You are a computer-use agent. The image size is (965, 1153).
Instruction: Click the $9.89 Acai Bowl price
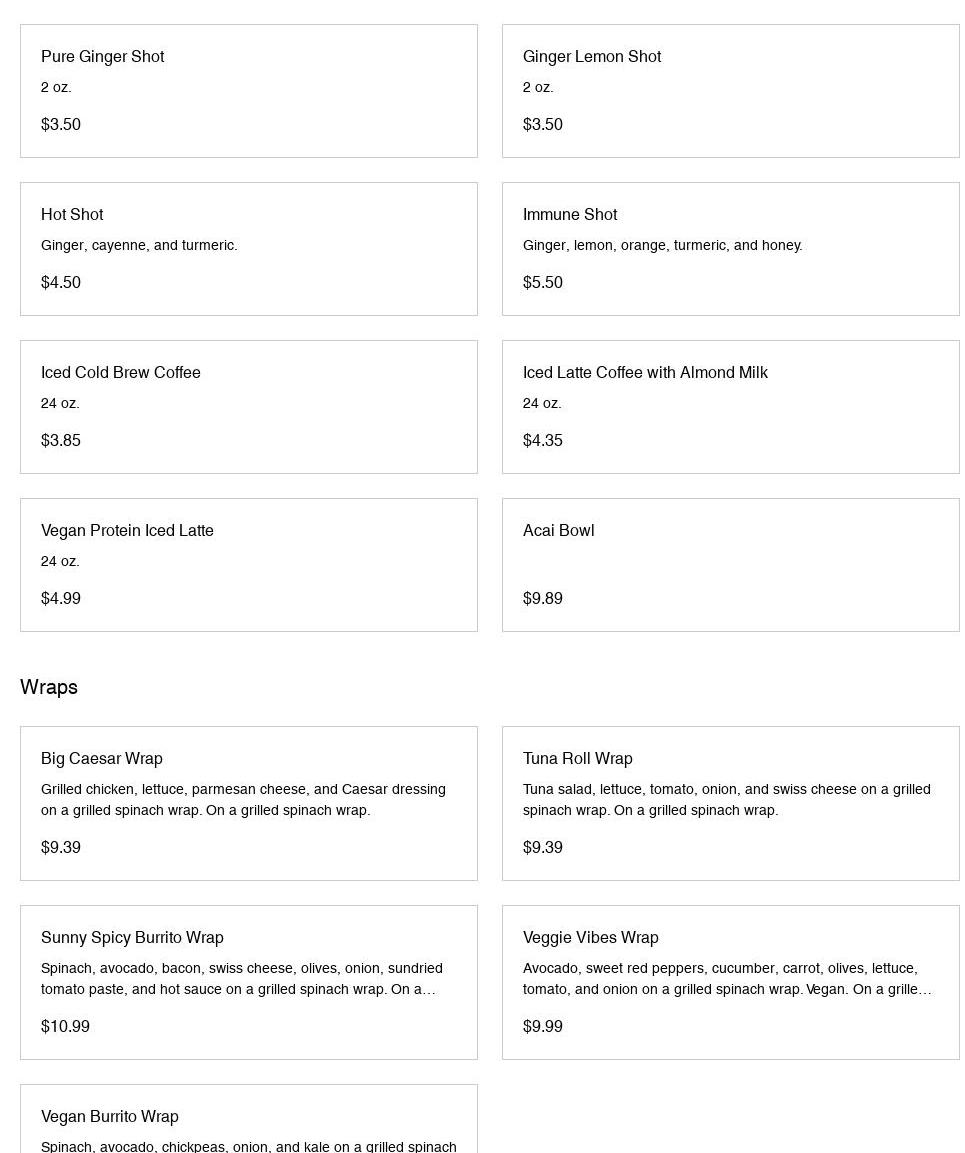coord(543,599)
